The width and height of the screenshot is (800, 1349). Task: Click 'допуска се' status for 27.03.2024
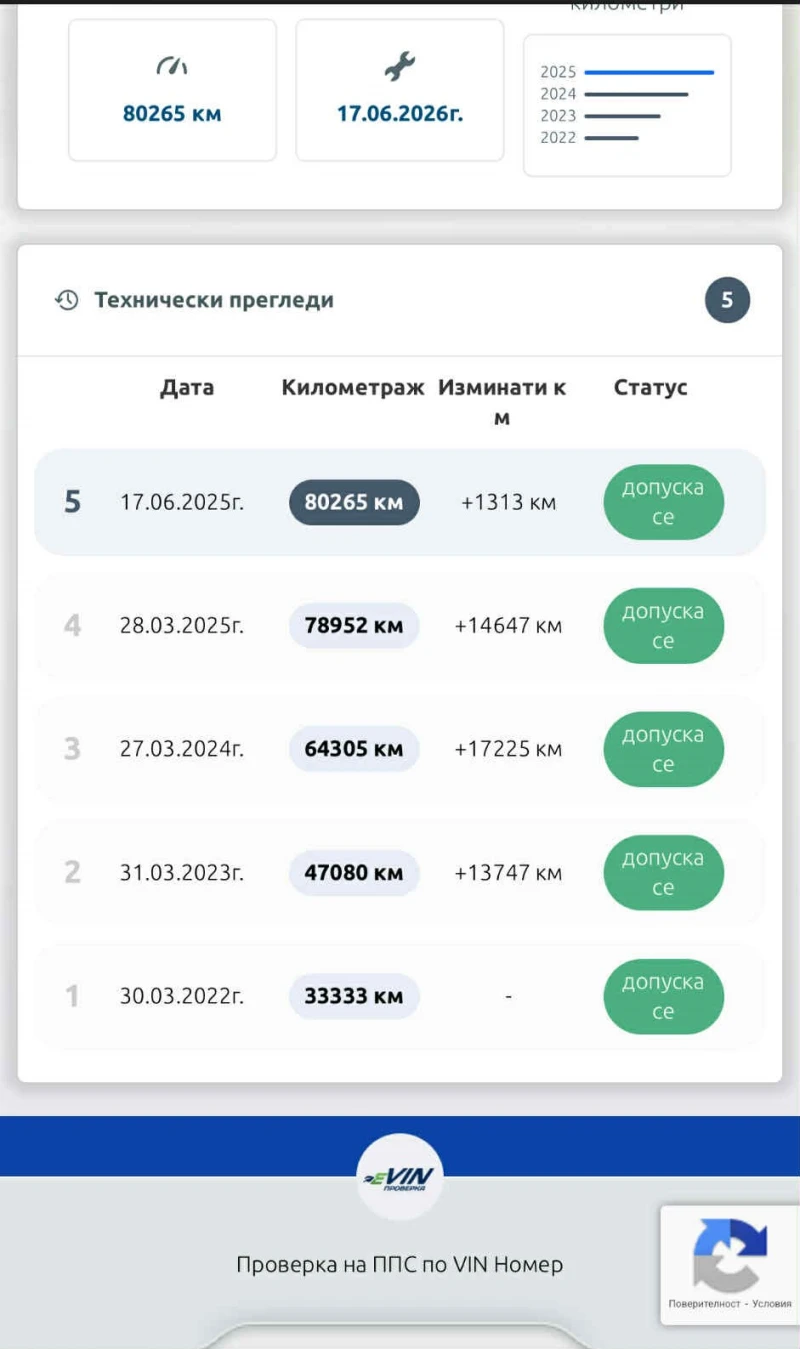pyautogui.click(x=663, y=749)
